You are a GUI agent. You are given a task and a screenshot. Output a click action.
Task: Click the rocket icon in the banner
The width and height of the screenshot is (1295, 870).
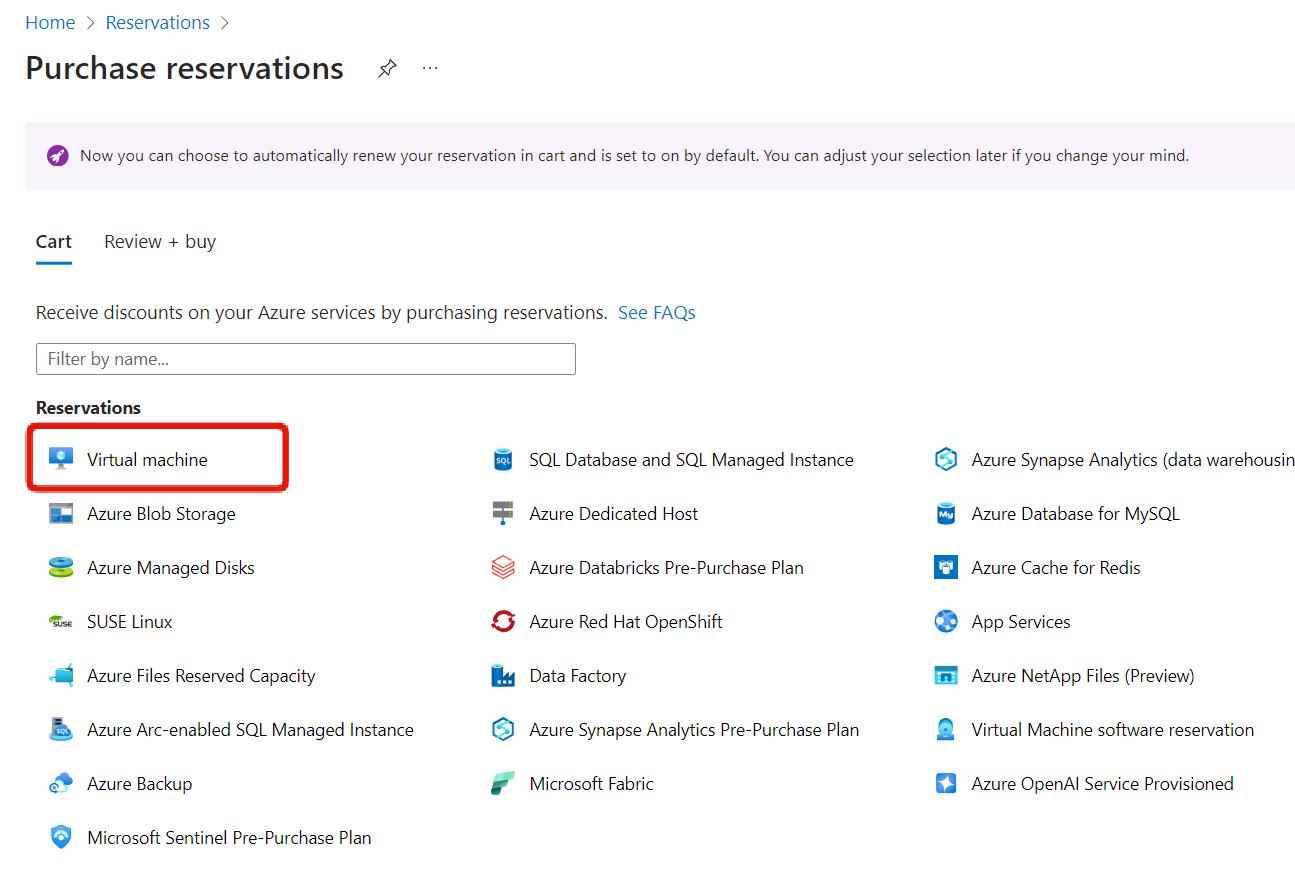[x=58, y=156]
